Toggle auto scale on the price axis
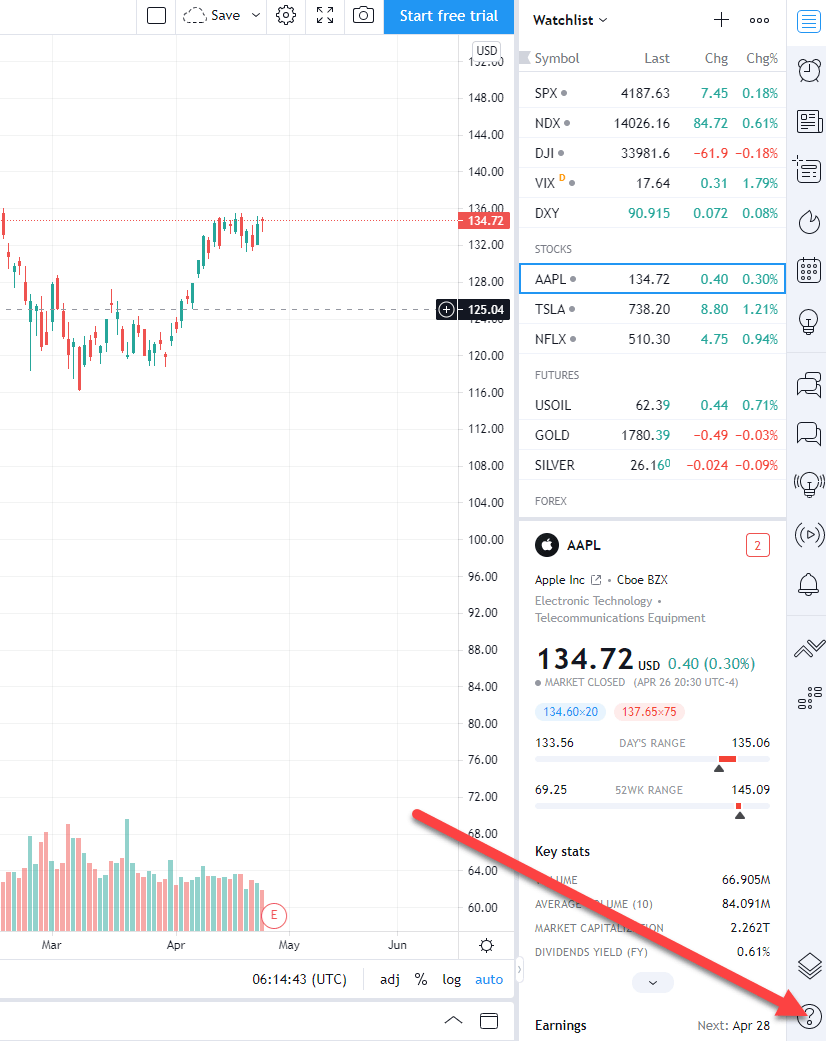Viewport: 826px width, 1041px height. coord(489,979)
